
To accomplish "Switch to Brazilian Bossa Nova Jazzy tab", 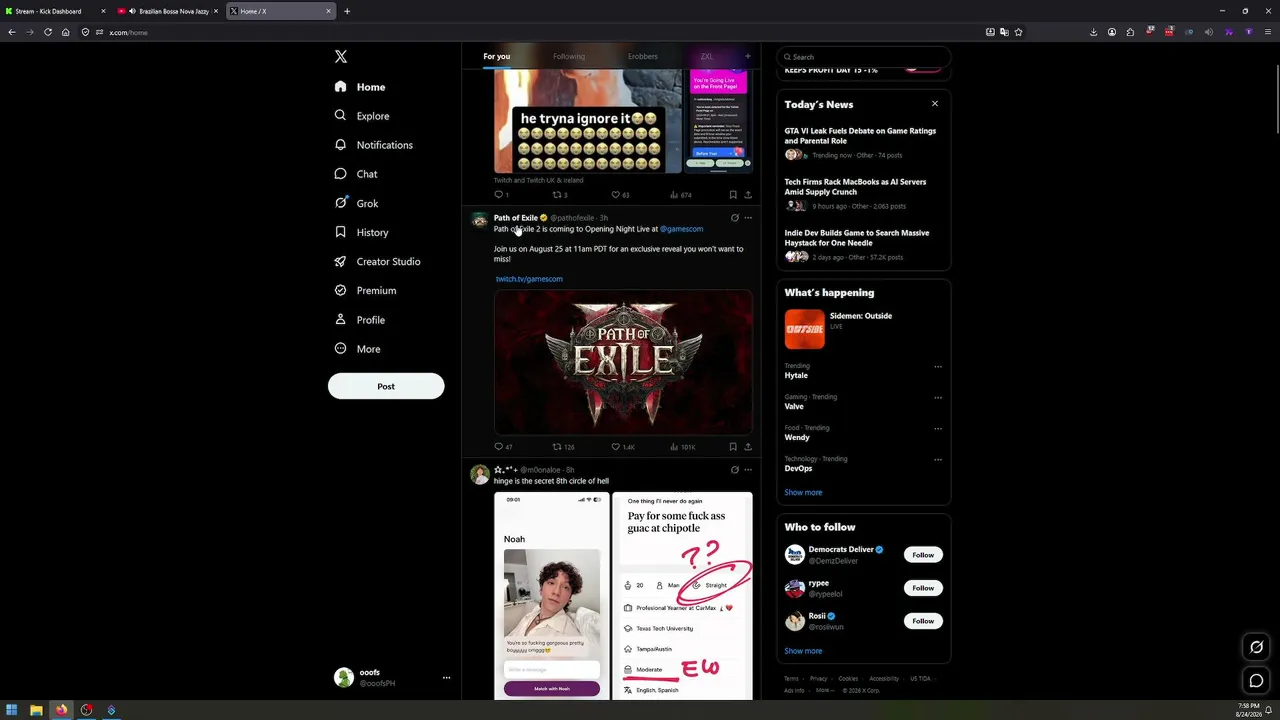I will coord(168,11).
